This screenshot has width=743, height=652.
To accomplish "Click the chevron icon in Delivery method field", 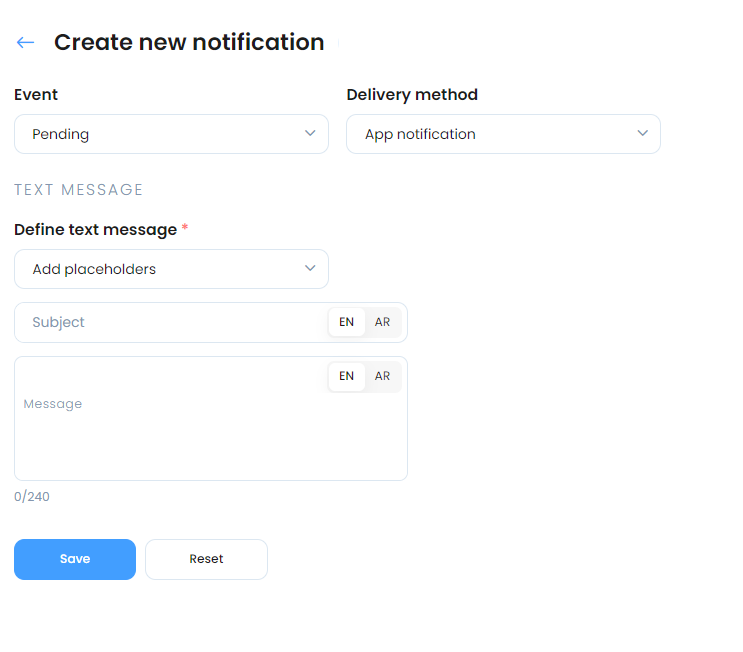I will (x=642, y=133).
